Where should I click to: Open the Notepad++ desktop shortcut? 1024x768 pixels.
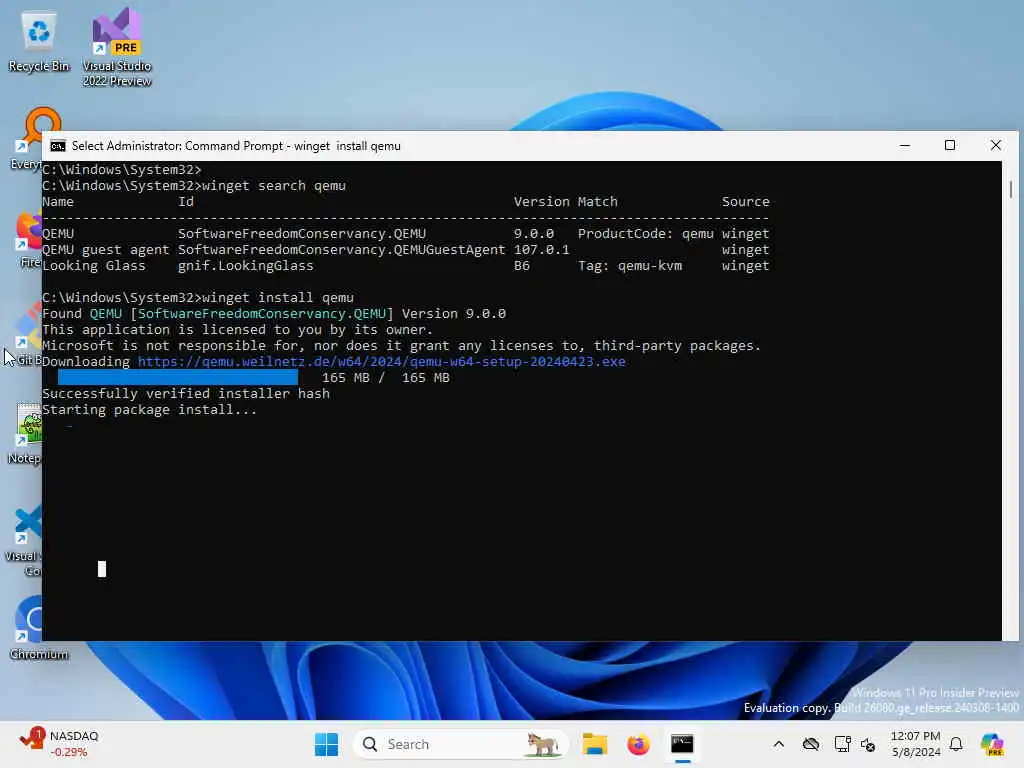26,433
